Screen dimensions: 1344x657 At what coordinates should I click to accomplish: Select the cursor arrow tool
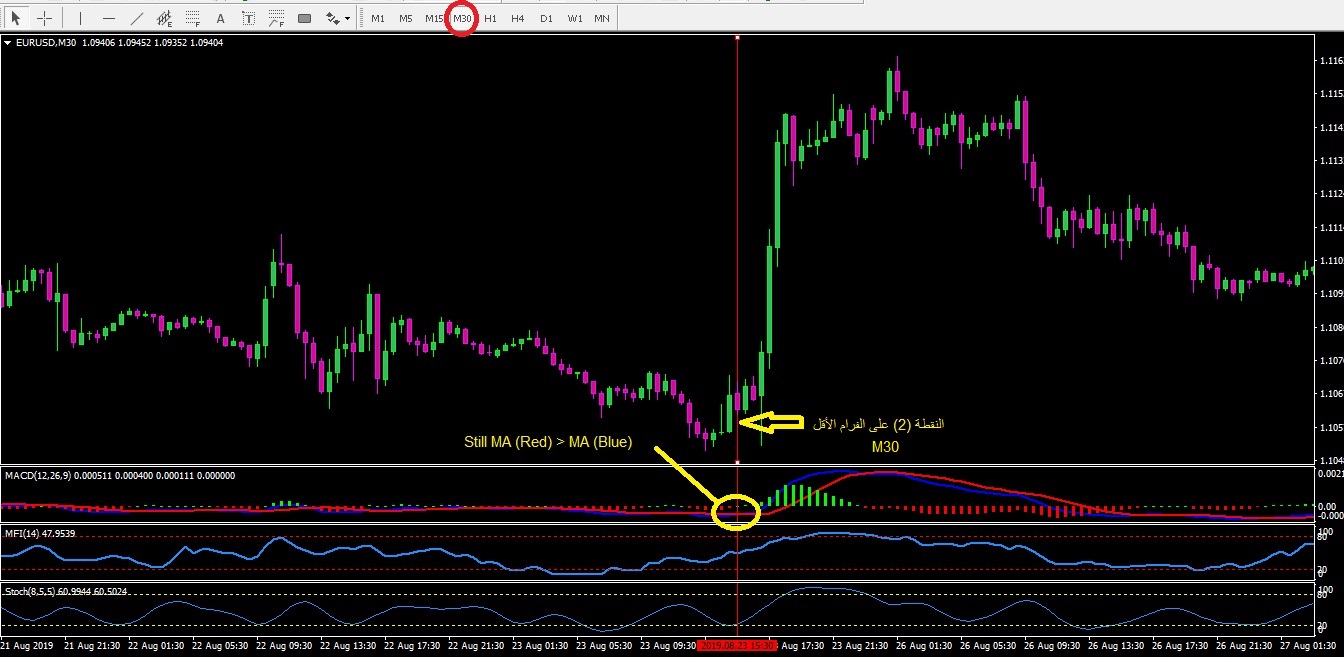[16, 18]
